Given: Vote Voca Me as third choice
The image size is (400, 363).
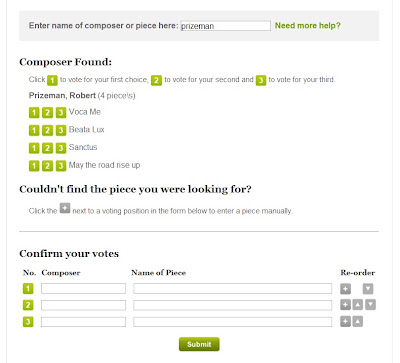Looking at the screenshot, I should [x=61, y=113].
